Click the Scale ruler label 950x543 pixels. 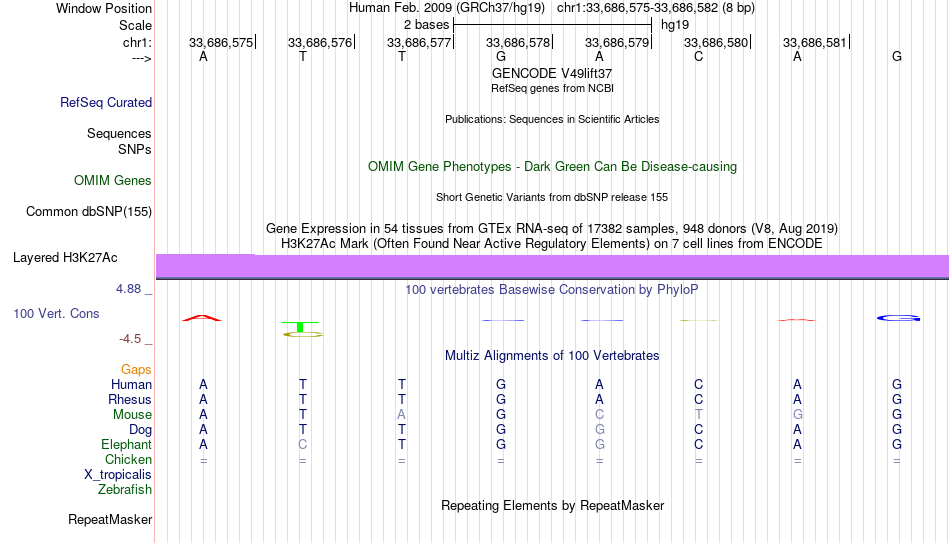coord(135,25)
